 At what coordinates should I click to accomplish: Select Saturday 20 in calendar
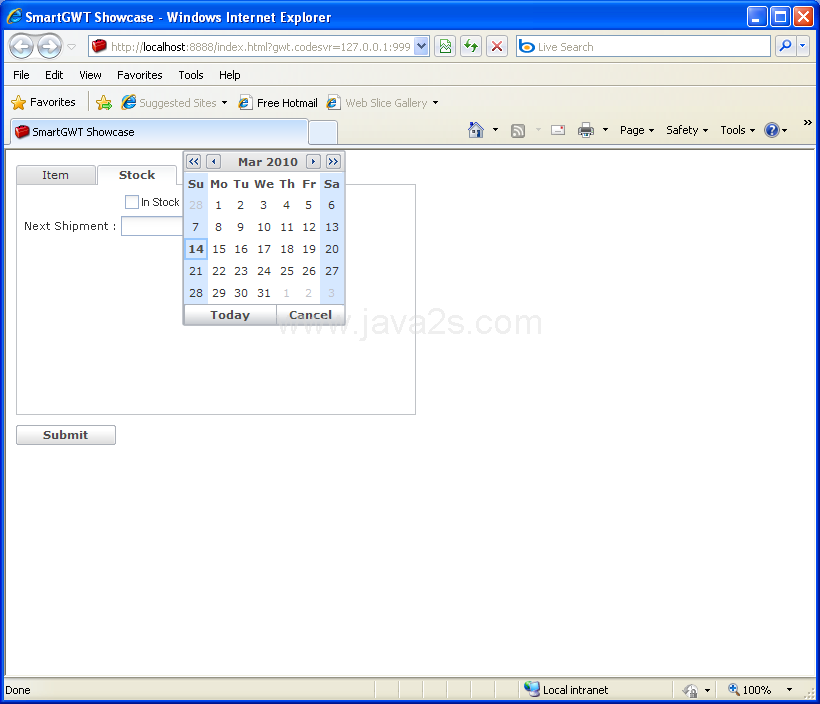pos(332,249)
